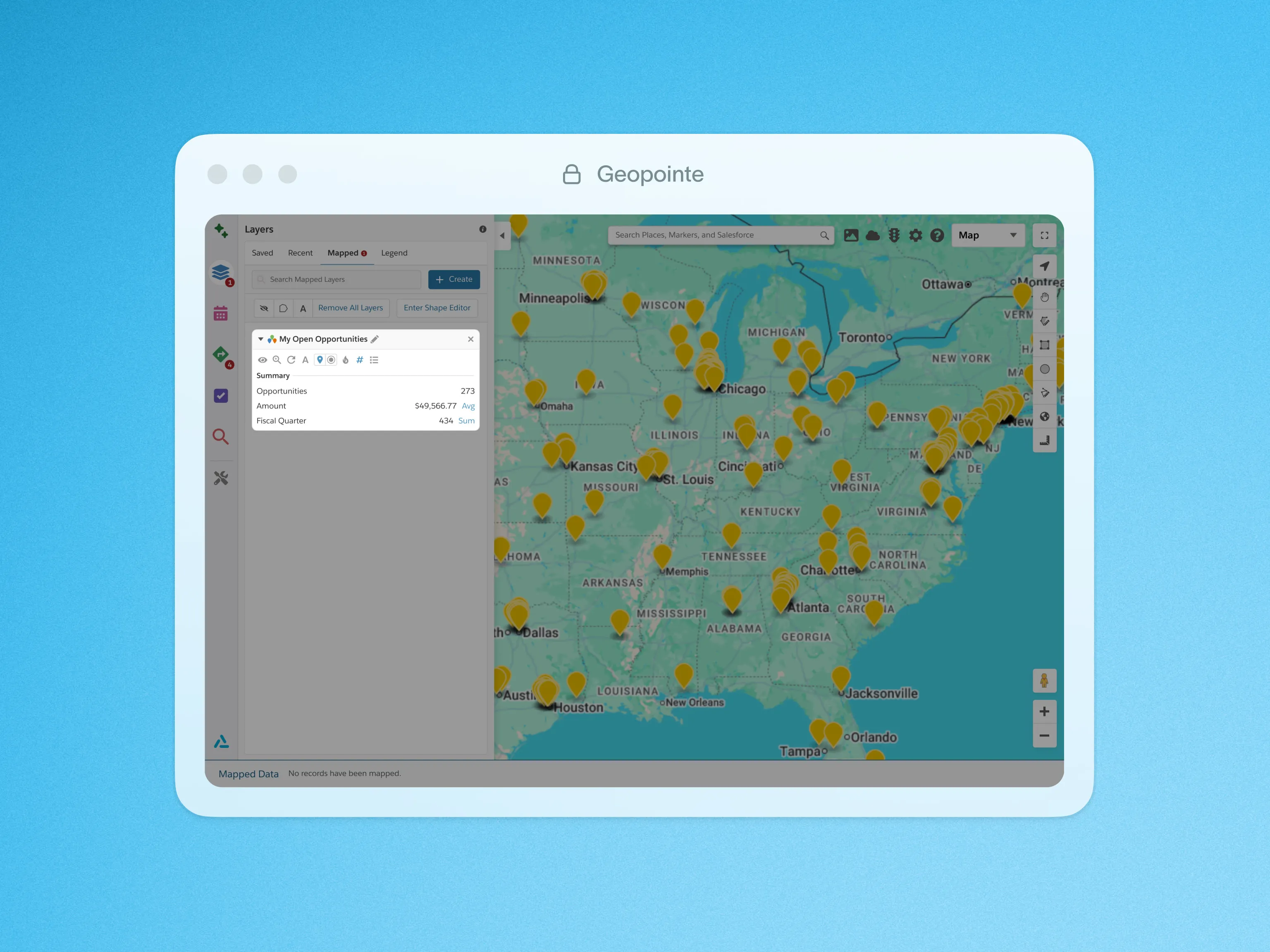Open the Routes icon in left sidebar

click(x=221, y=355)
